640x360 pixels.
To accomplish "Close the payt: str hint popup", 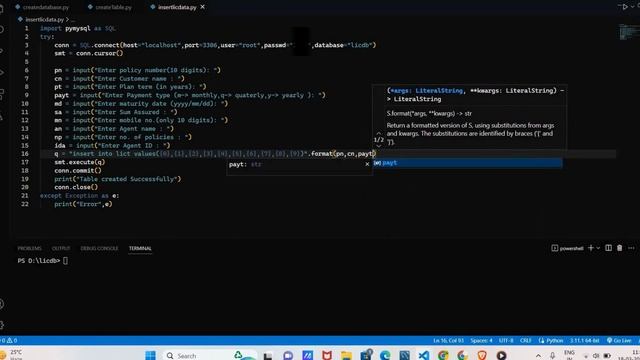I will [367, 164].
